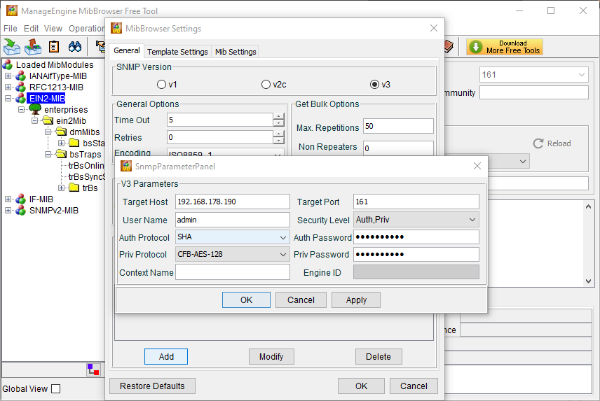Toggle the Global View checkbox
Screen dimensions: 600x401
pos(56,389)
